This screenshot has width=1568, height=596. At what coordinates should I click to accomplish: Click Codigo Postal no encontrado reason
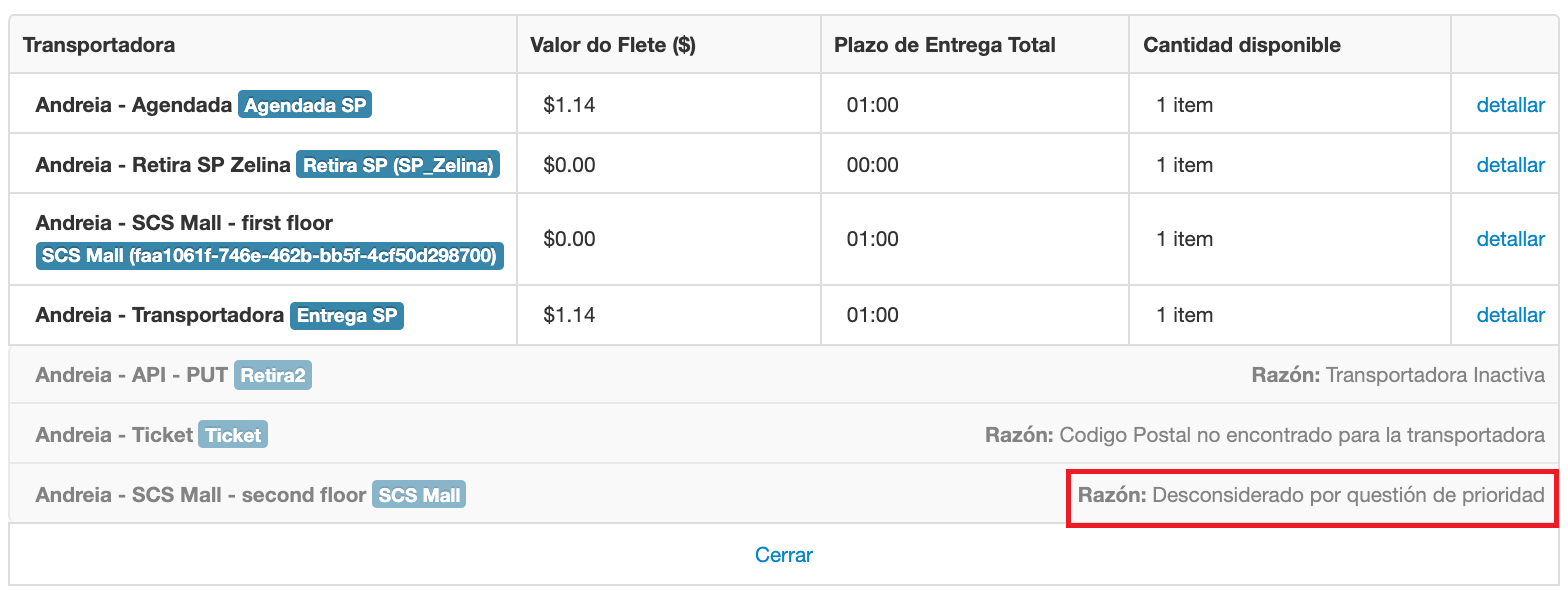pyautogui.click(x=1301, y=435)
